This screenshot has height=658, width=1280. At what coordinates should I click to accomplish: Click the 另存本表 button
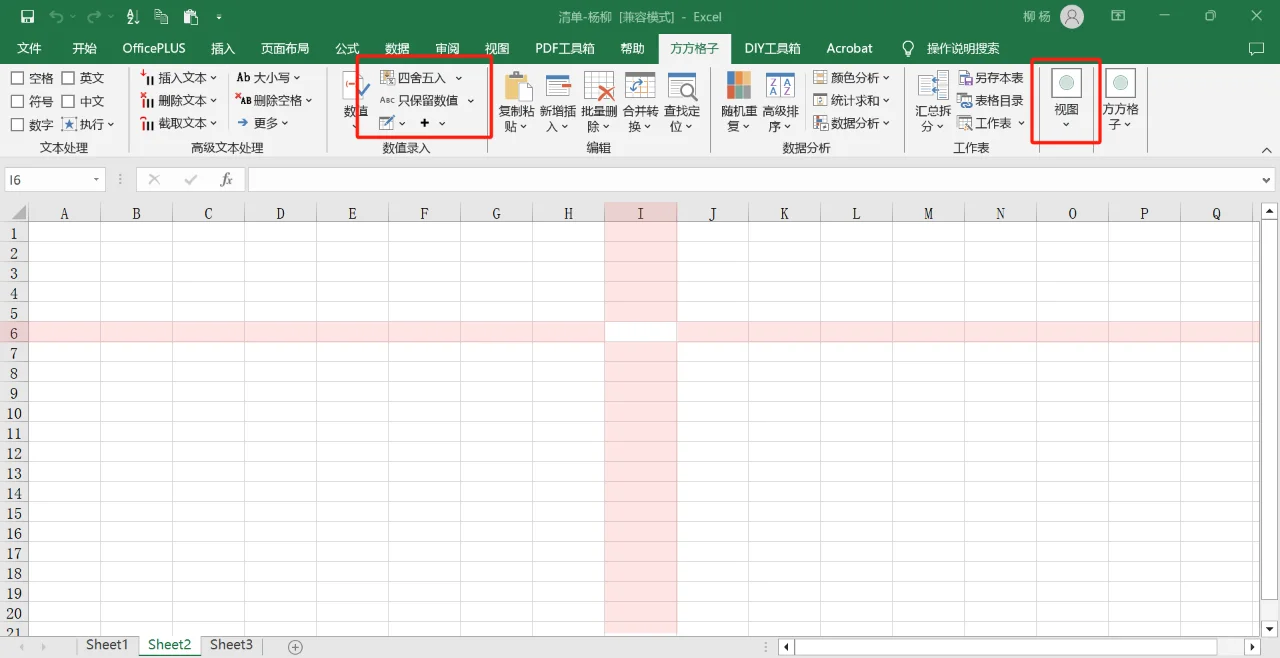tap(990, 78)
